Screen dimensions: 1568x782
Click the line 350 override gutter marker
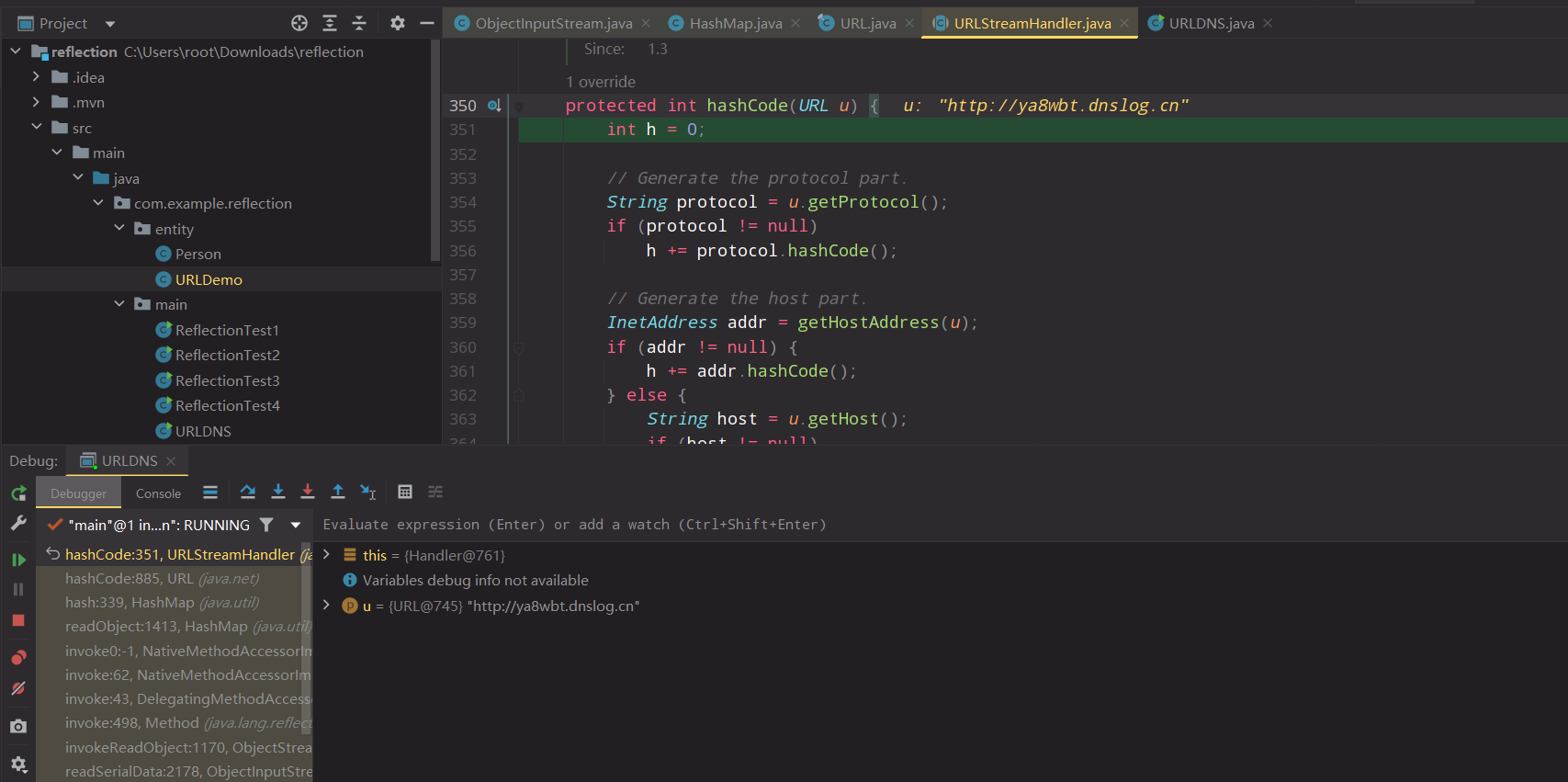click(x=494, y=106)
